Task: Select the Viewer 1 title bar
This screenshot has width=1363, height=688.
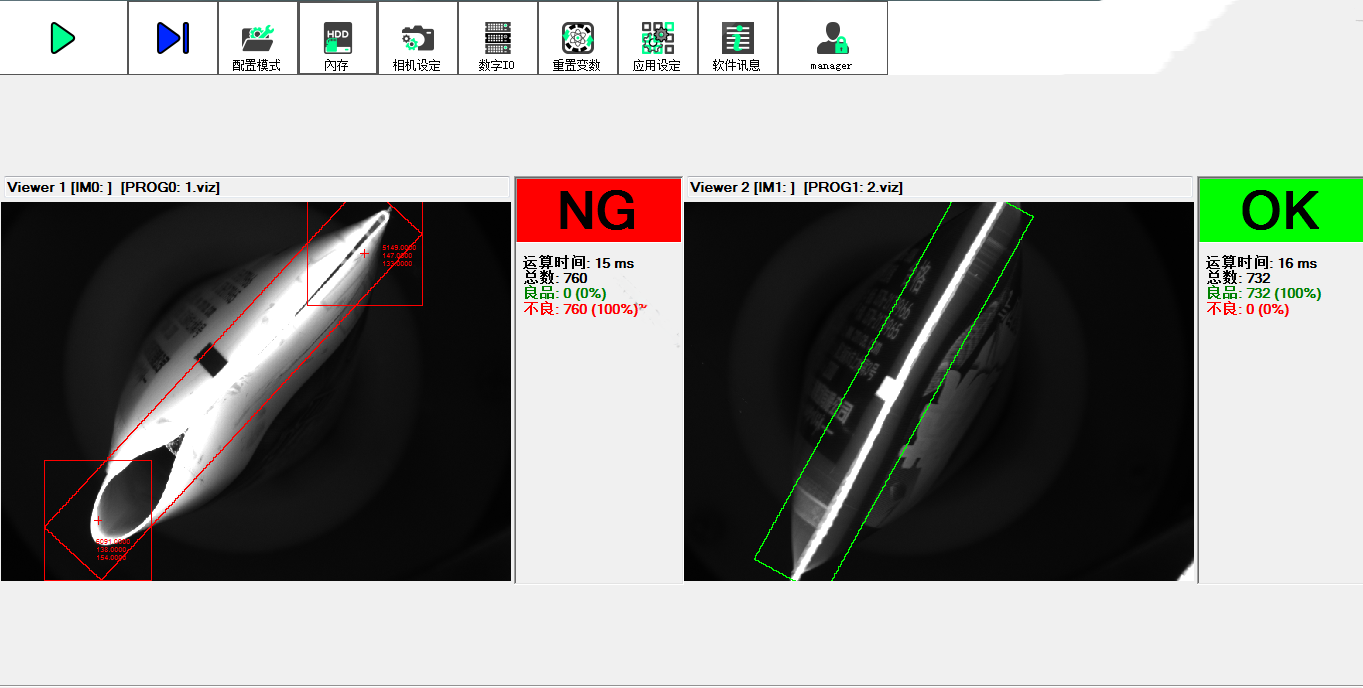Action: (255, 187)
